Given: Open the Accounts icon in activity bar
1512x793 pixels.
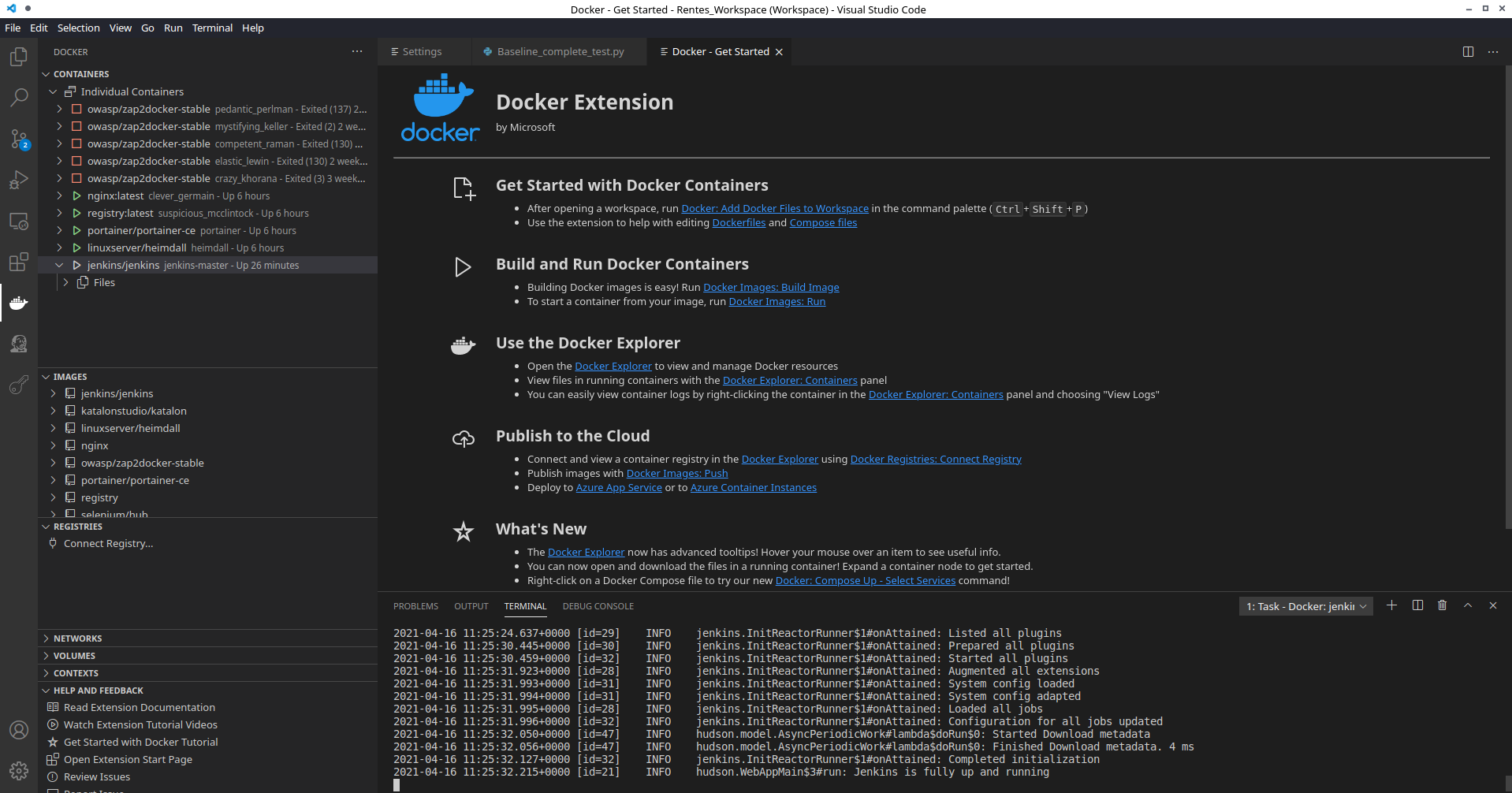Looking at the screenshot, I should (19, 730).
